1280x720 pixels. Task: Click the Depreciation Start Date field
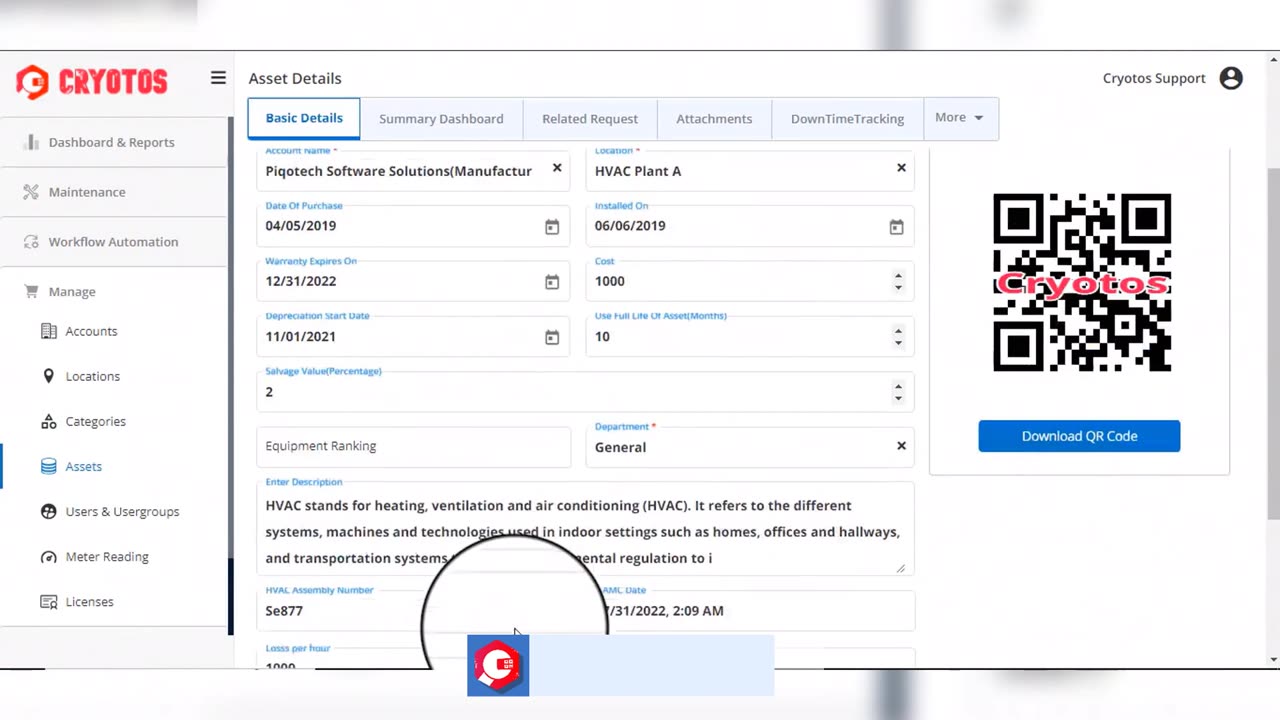coord(413,335)
